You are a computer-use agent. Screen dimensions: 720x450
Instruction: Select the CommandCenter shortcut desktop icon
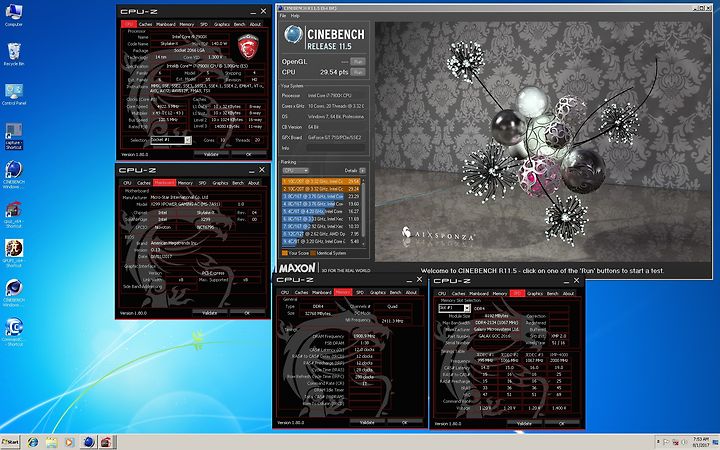click(x=13, y=332)
